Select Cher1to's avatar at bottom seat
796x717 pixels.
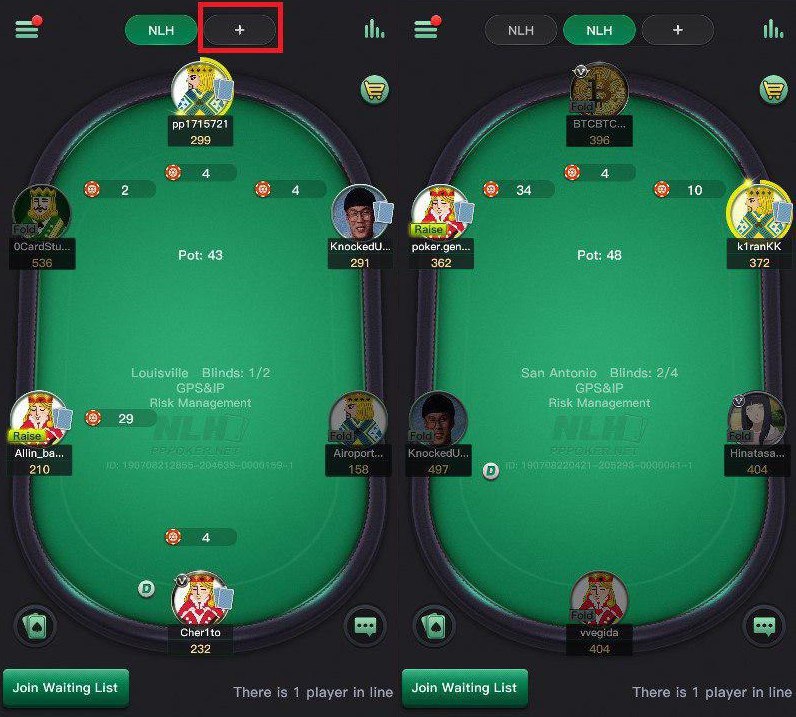point(202,599)
